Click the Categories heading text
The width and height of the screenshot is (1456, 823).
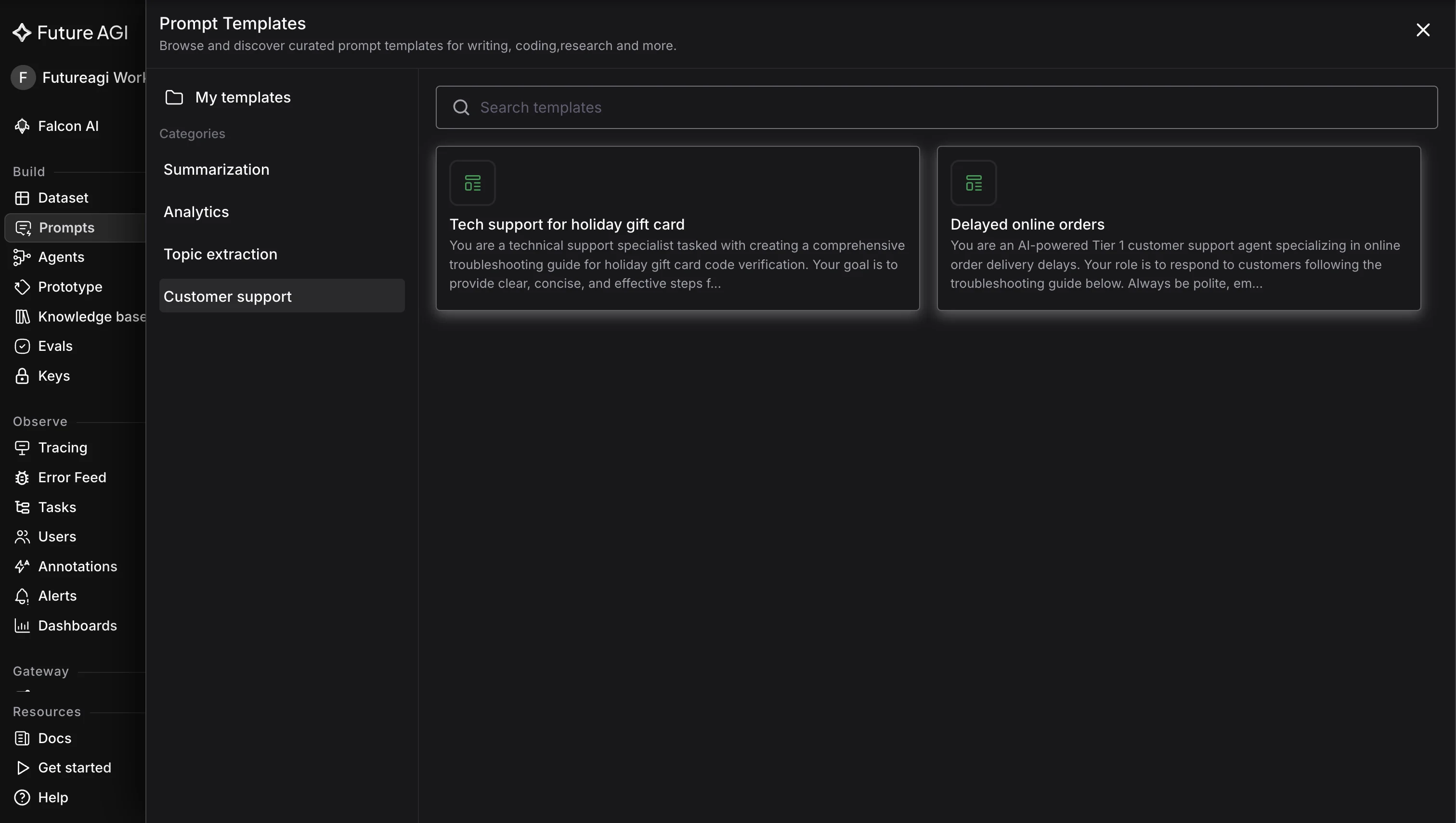pos(192,134)
